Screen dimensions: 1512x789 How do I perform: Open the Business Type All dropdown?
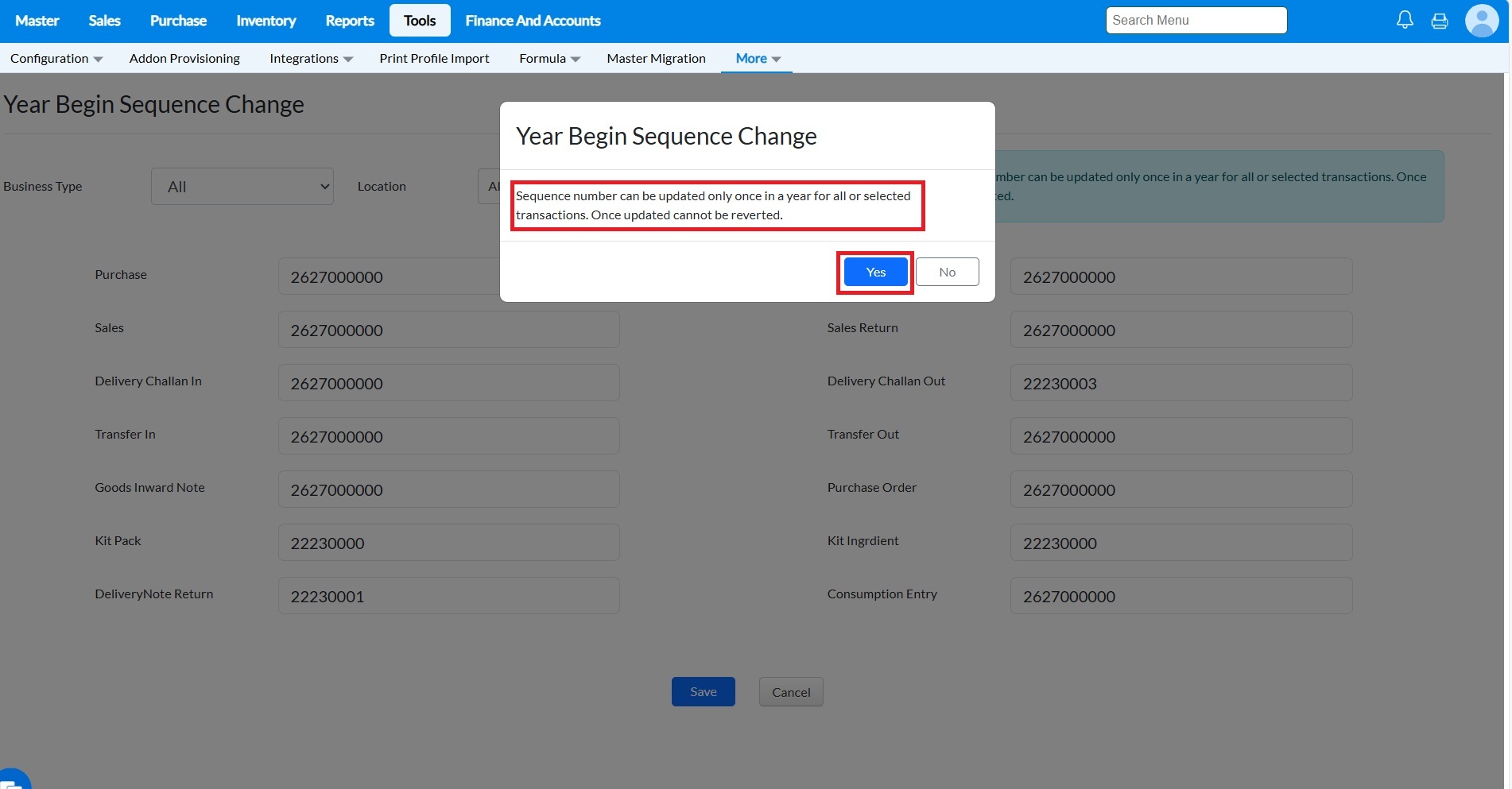pos(242,187)
